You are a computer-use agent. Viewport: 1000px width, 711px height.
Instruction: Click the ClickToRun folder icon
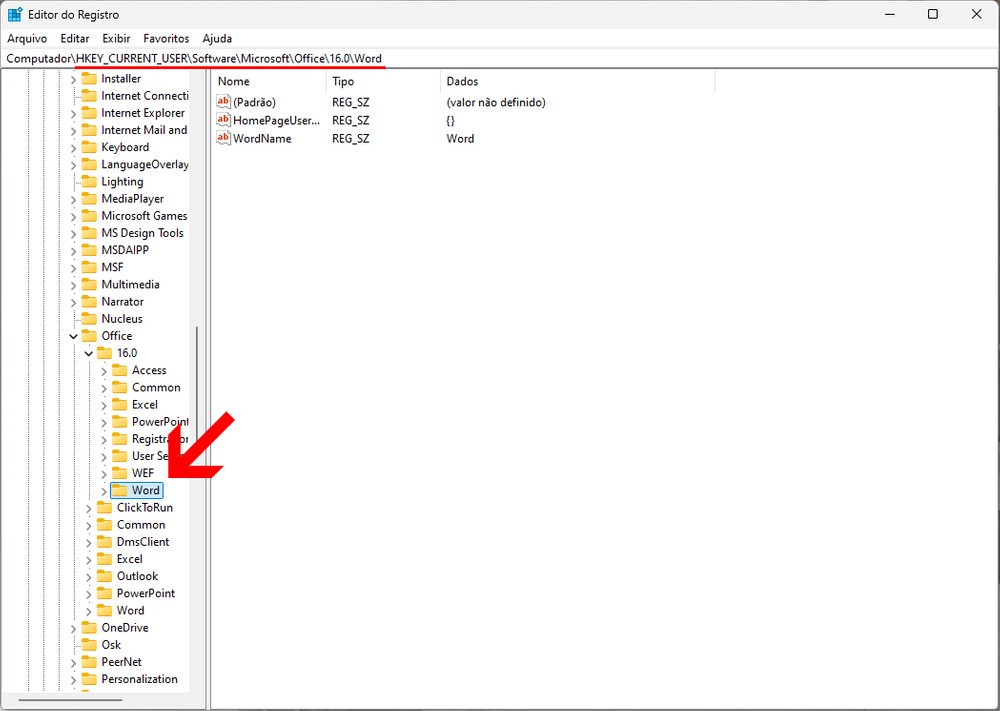point(104,507)
